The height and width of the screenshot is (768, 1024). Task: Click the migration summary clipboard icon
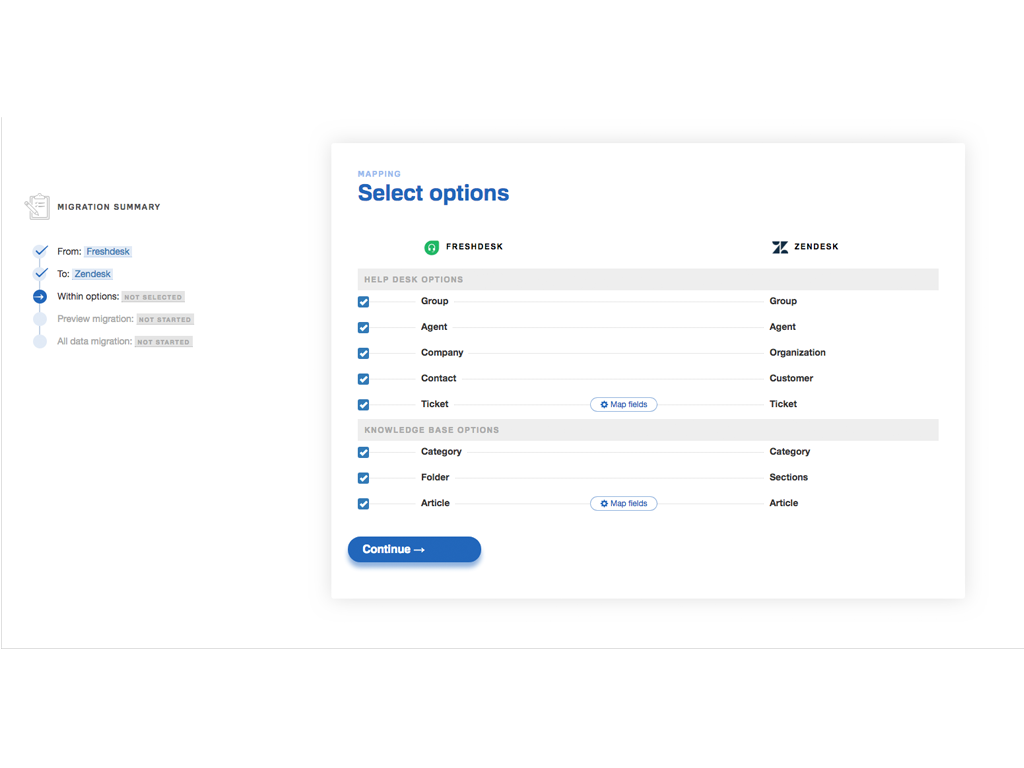coord(37,207)
